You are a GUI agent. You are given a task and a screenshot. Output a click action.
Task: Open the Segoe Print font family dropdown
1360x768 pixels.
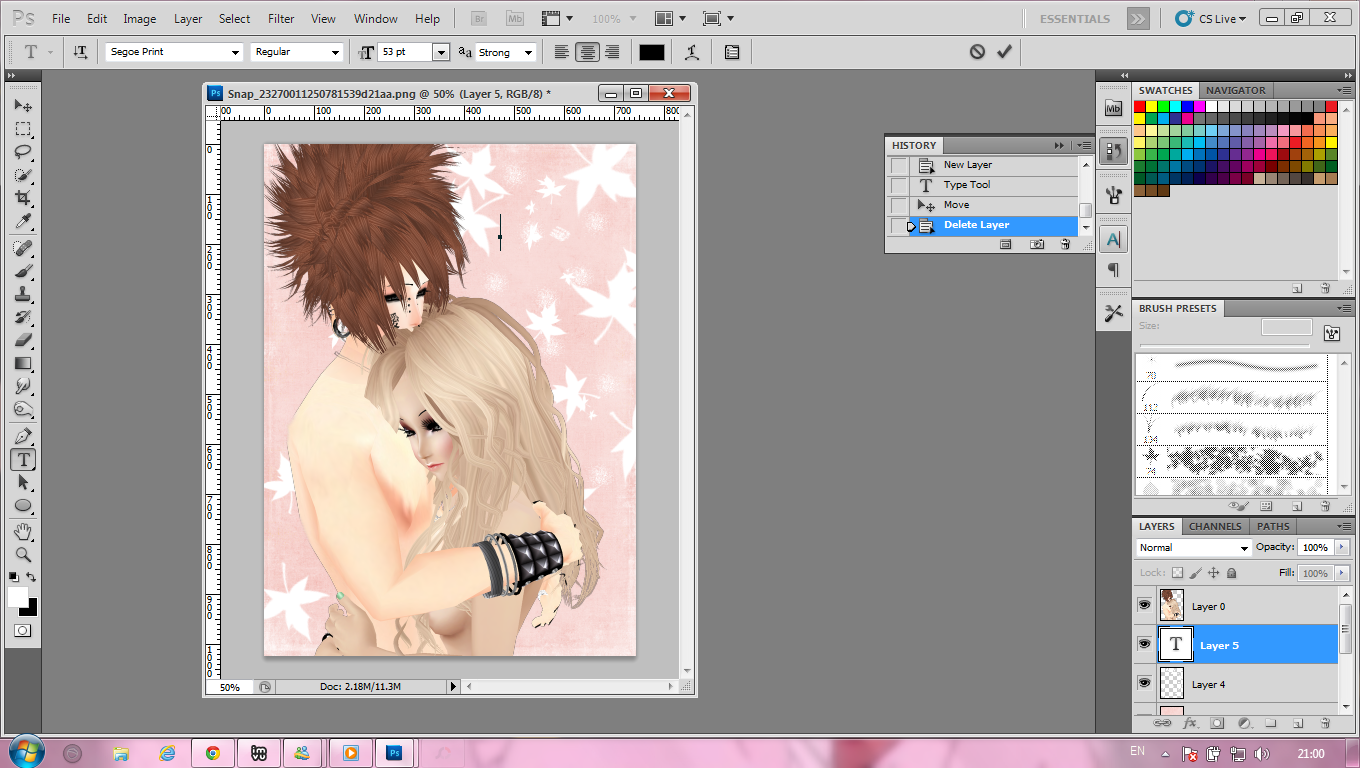click(x=235, y=53)
